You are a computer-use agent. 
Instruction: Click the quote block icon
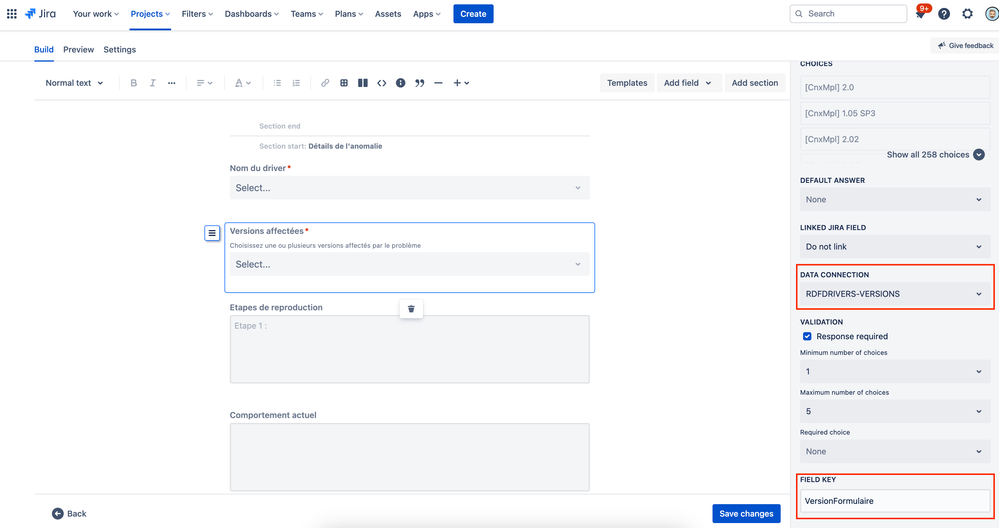tap(419, 83)
